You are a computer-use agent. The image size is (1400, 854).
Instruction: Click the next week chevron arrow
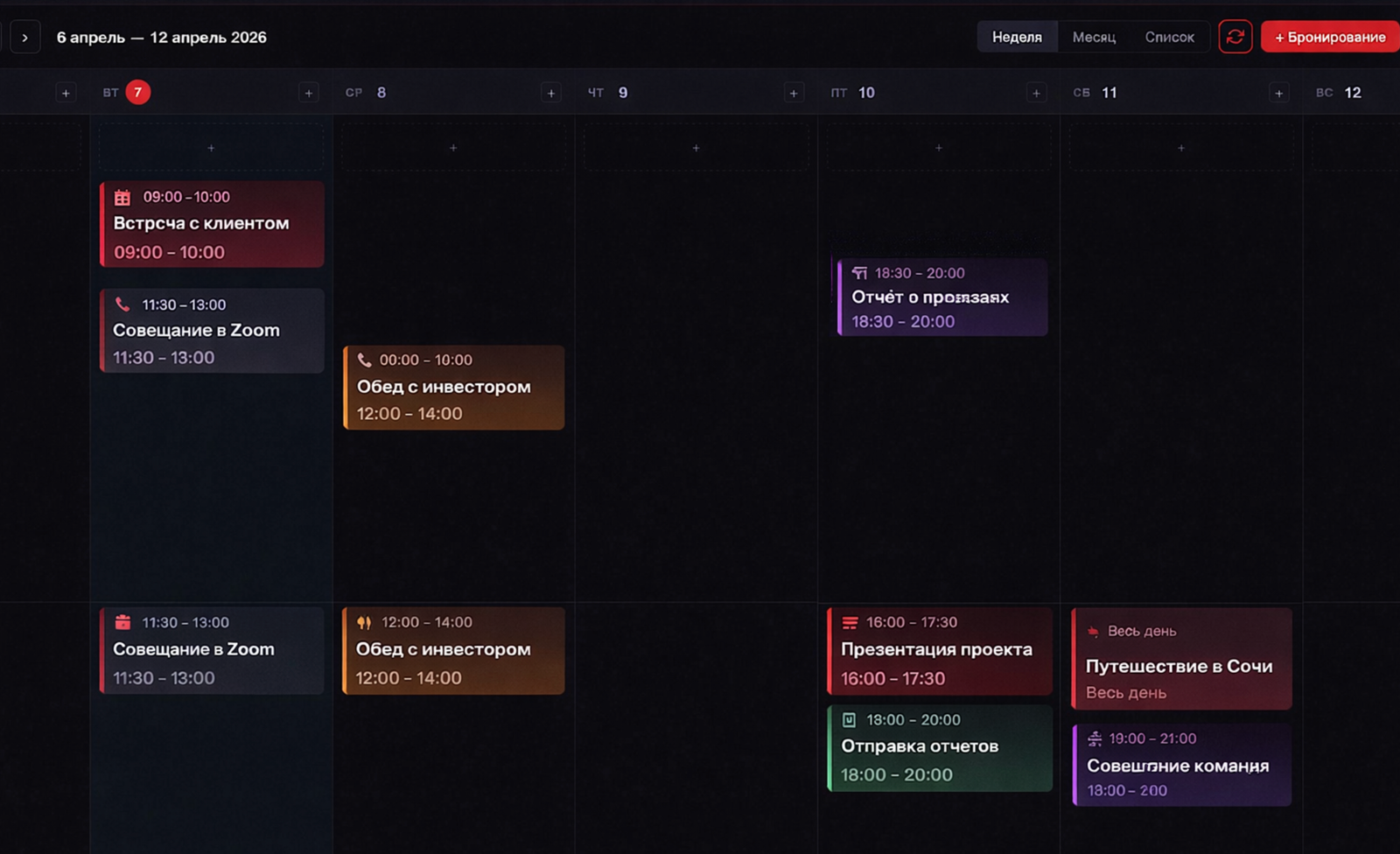pyautogui.click(x=25, y=37)
